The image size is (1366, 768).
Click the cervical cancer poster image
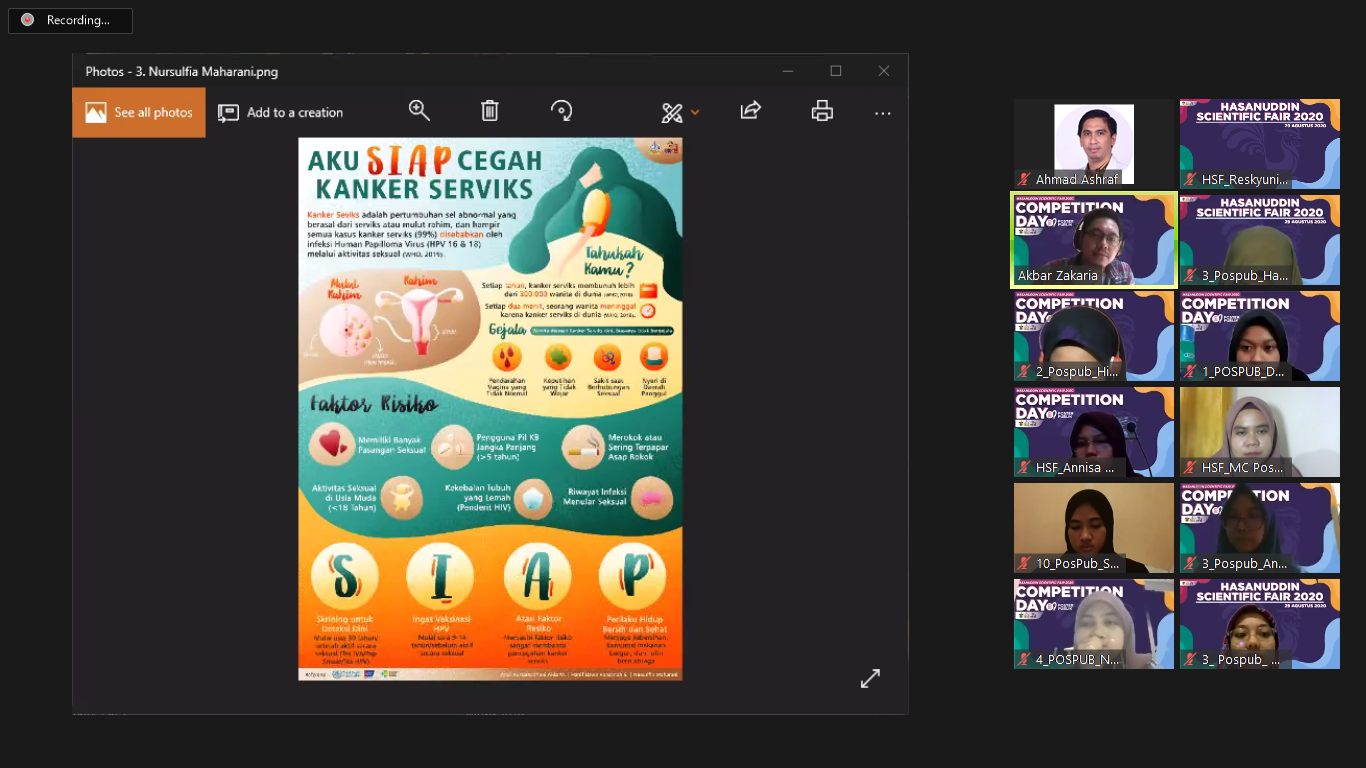490,409
